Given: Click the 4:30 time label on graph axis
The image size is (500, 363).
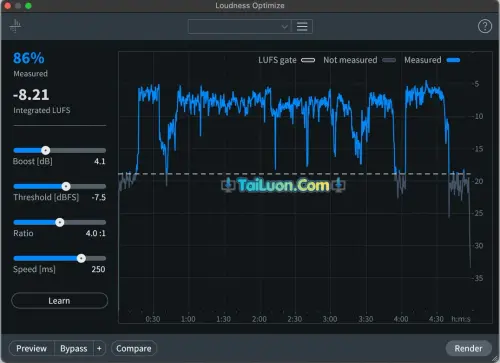Looking at the screenshot, I should coord(436,319).
